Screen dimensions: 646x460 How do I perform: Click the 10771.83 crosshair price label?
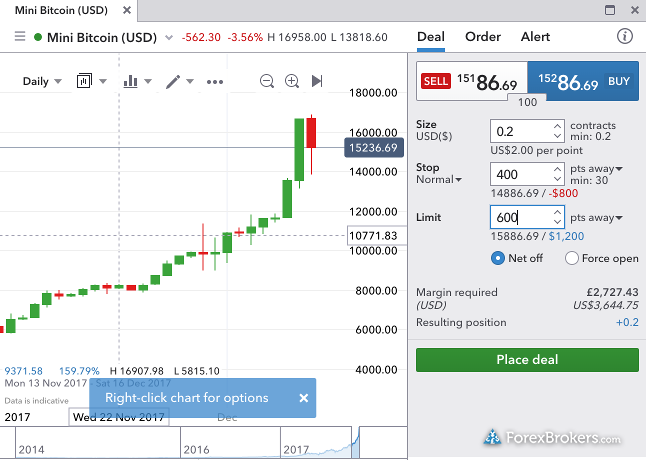click(x=377, y=236)
